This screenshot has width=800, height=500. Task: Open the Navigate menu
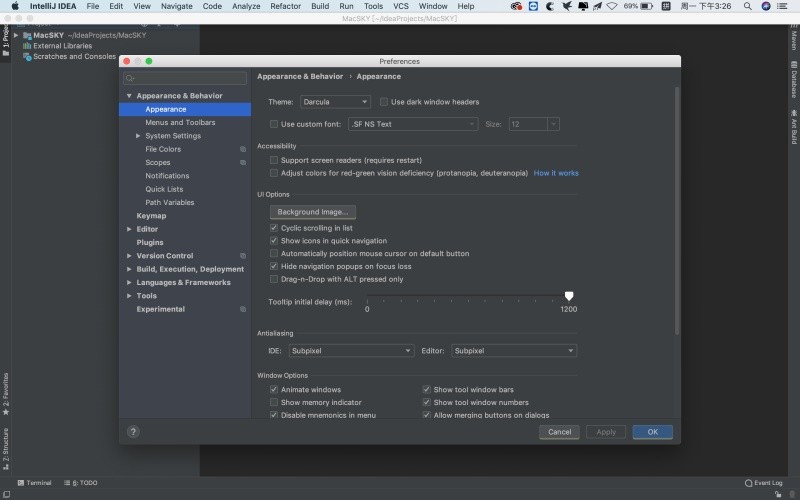(177, 6)
